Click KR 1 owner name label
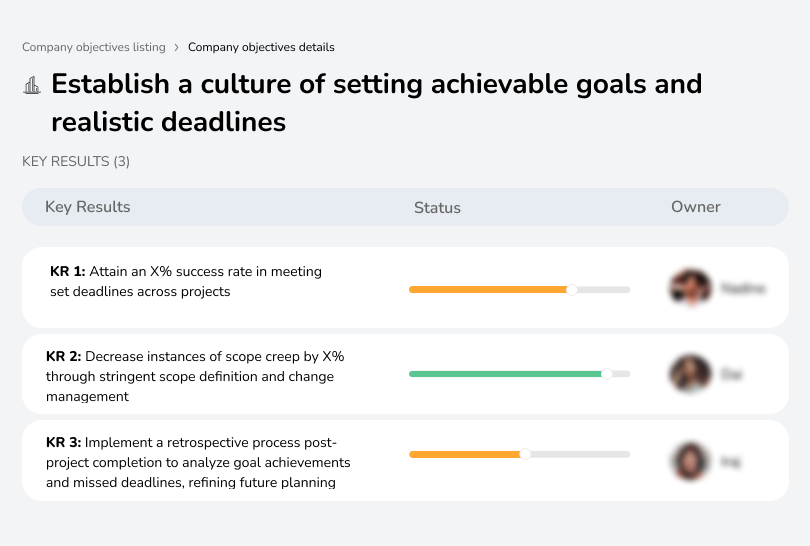 tap(743, 288)
